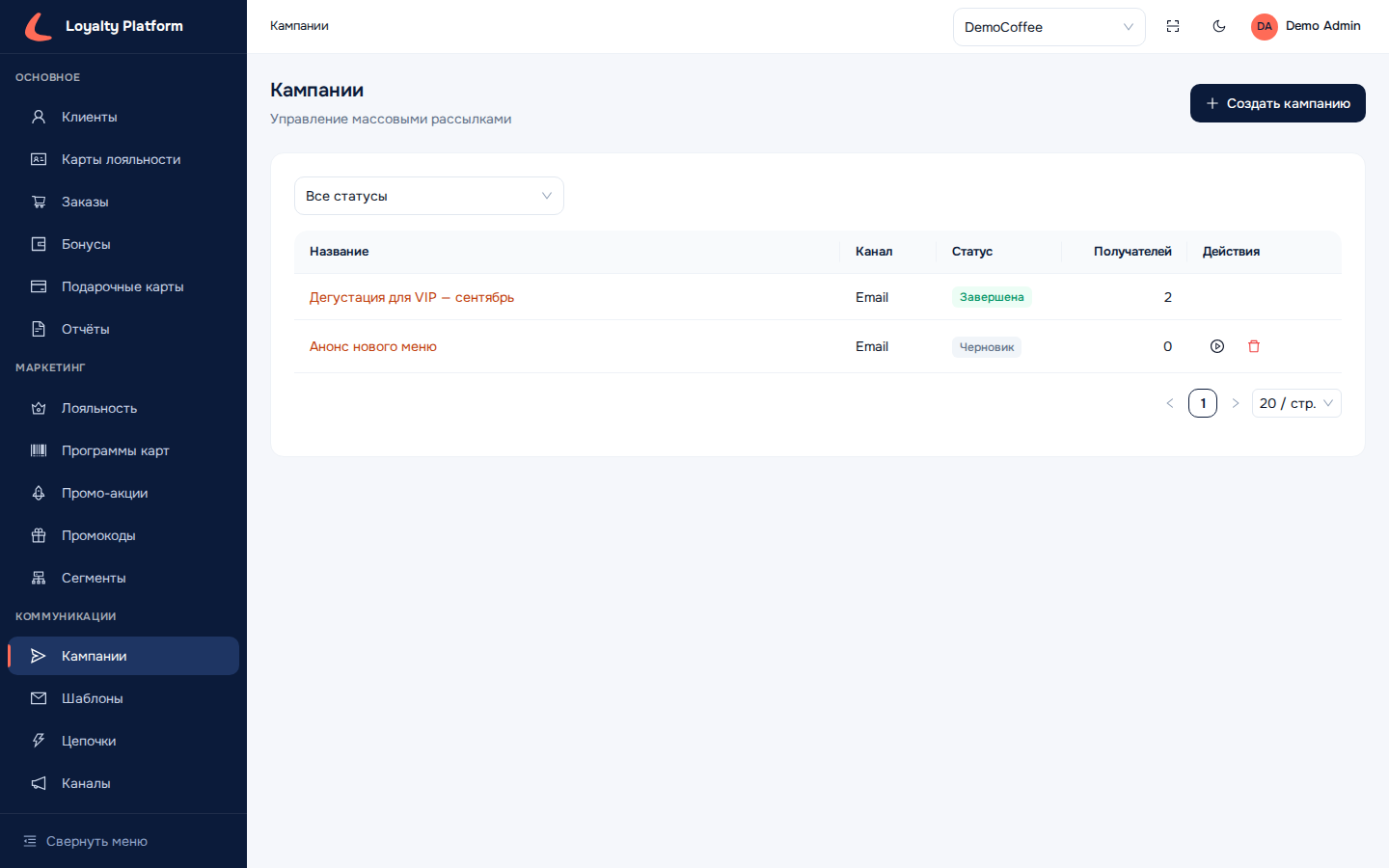Select page 1 in pagination
The height and width of the screenshot is (868, 1389).
pos(1203,403)
